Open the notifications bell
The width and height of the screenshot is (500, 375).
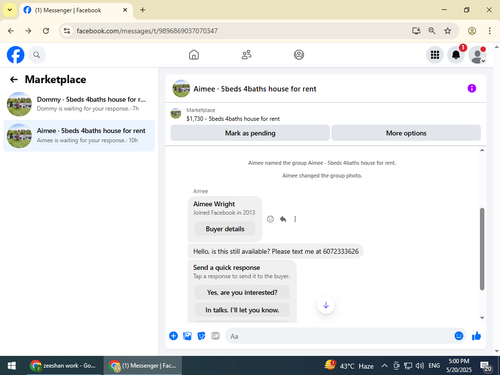coord(456,55)
